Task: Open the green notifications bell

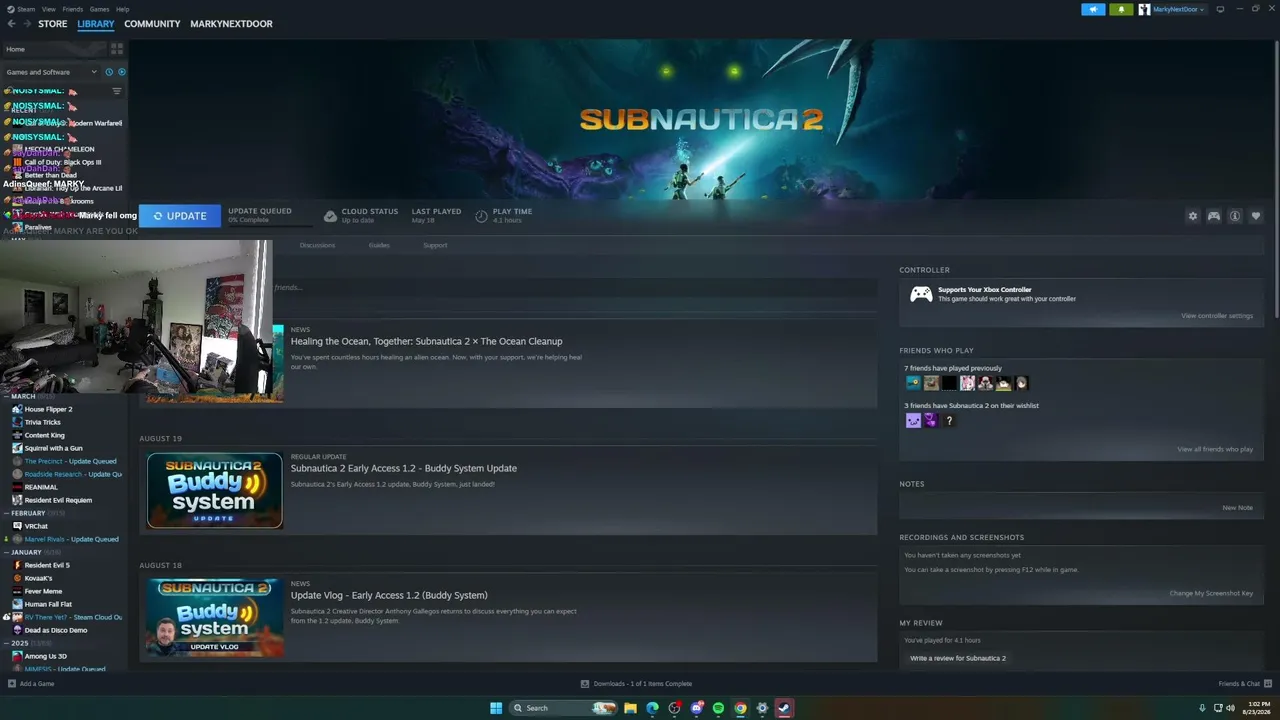Action: [x=1121, y=9]
